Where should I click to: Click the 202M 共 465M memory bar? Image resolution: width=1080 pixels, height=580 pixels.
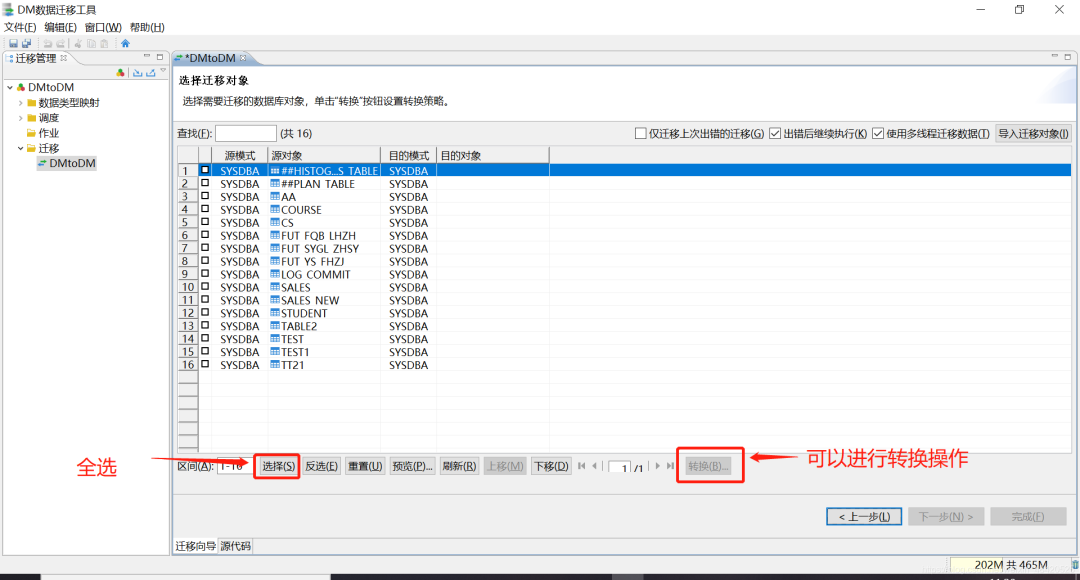[1010, 566]
